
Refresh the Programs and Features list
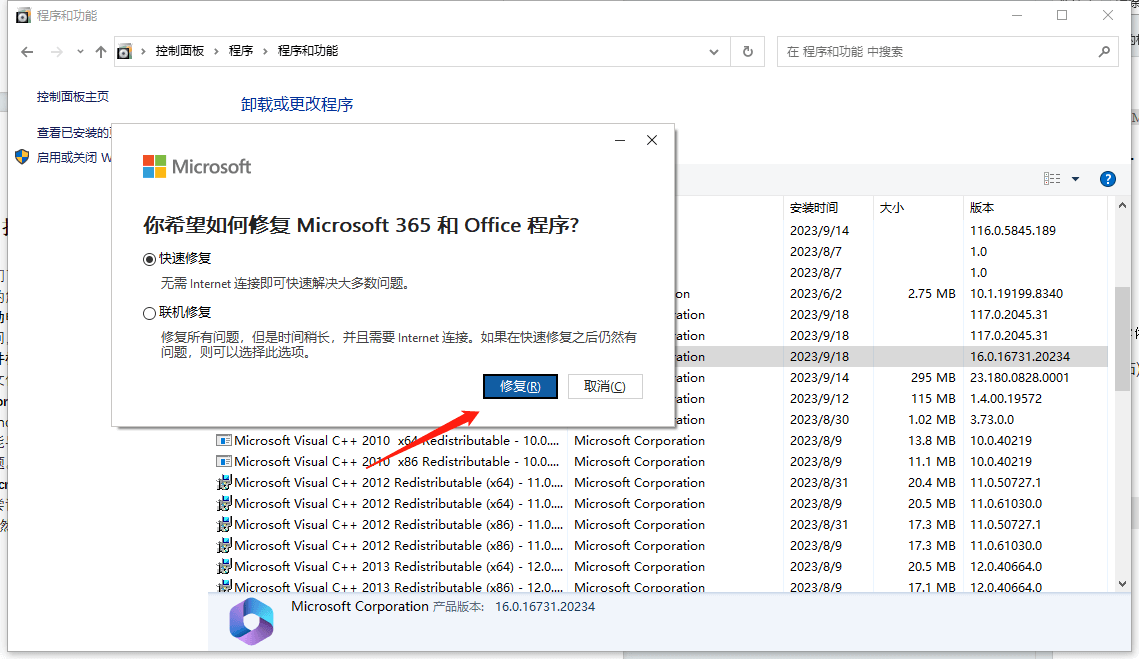point(747,51)
